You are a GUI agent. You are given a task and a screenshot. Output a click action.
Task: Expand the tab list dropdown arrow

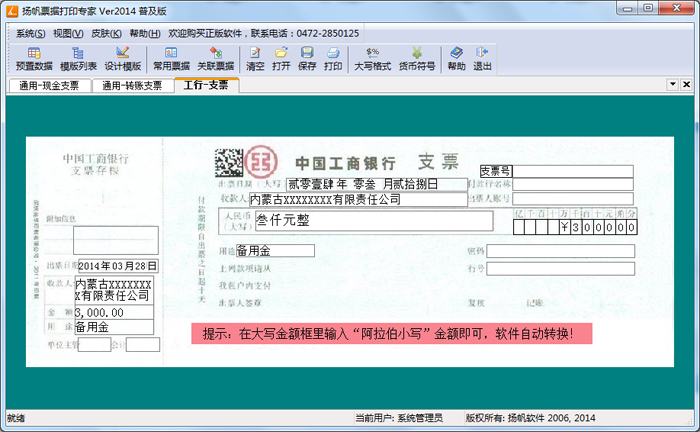click(x=673, y=84)
